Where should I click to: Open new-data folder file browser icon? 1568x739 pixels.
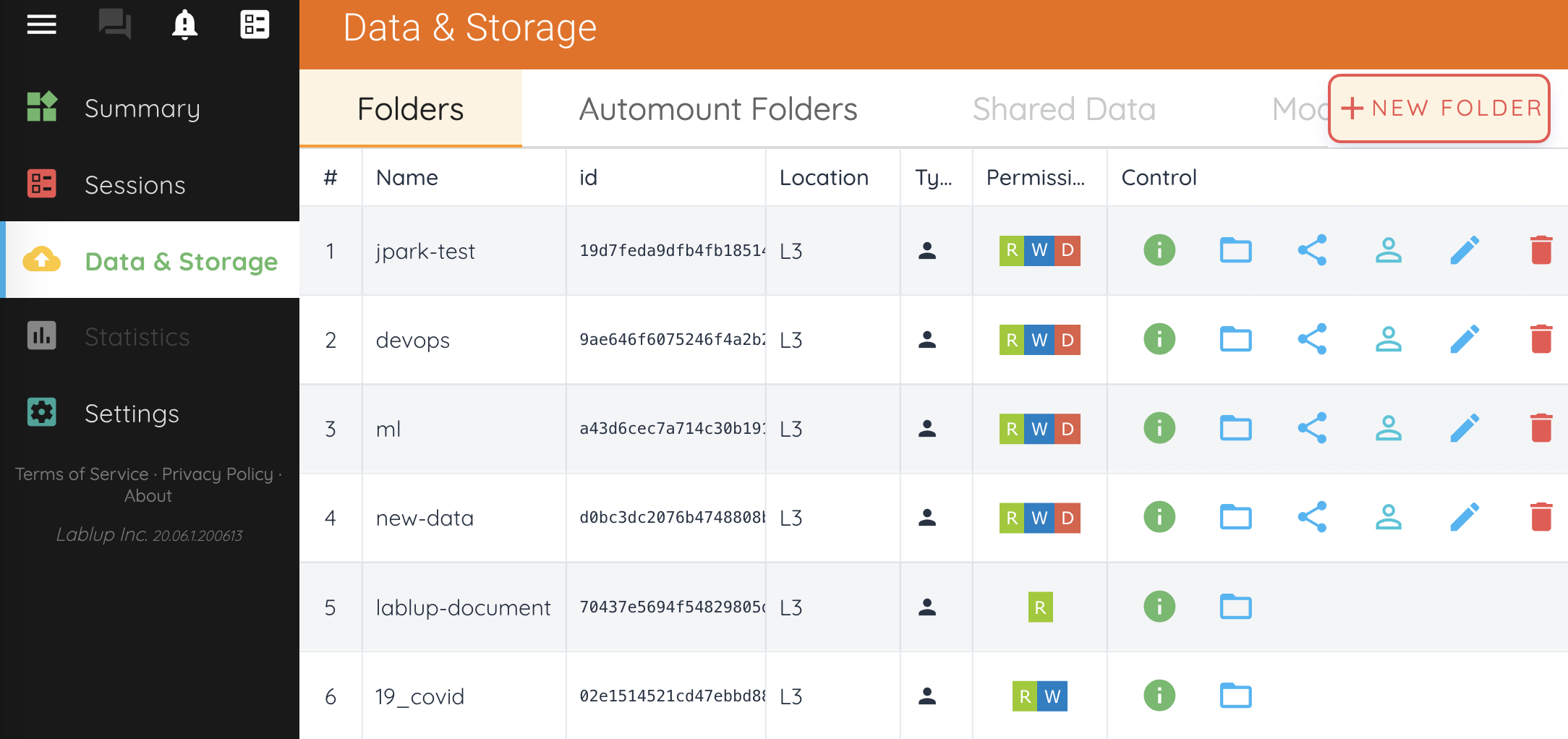point(1236,517)
